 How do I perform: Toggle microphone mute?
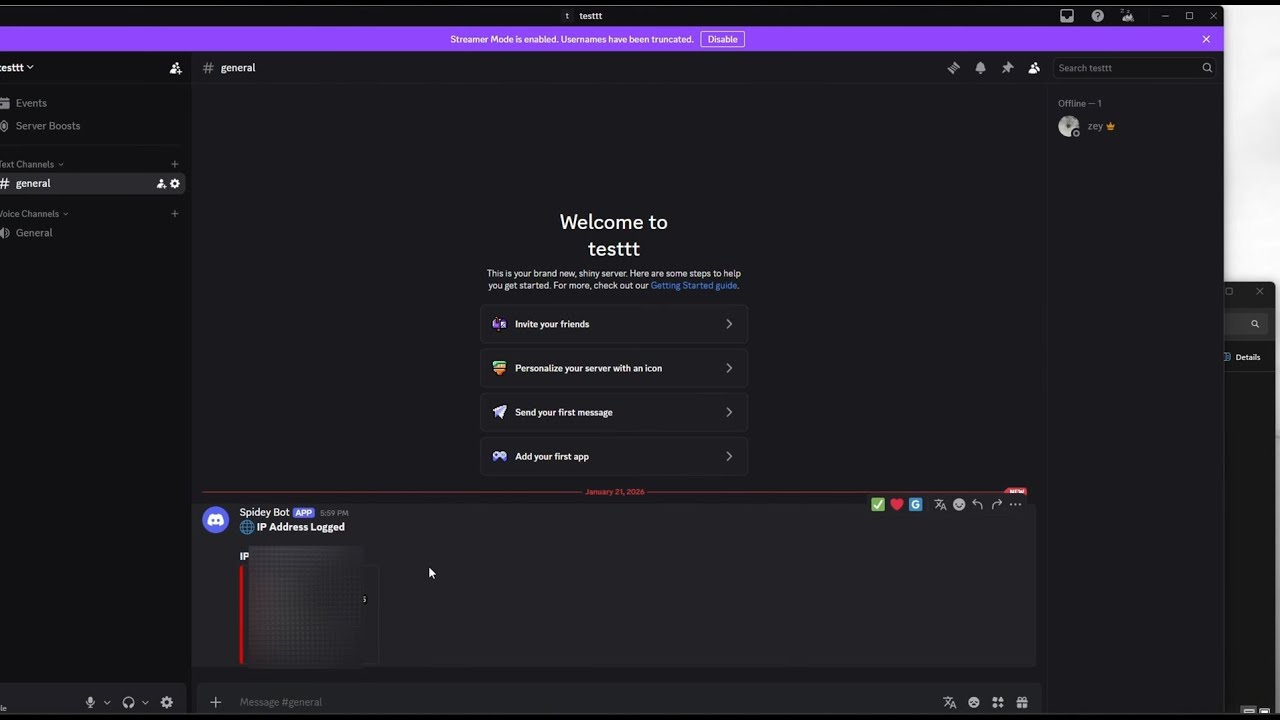click(90, 703)
